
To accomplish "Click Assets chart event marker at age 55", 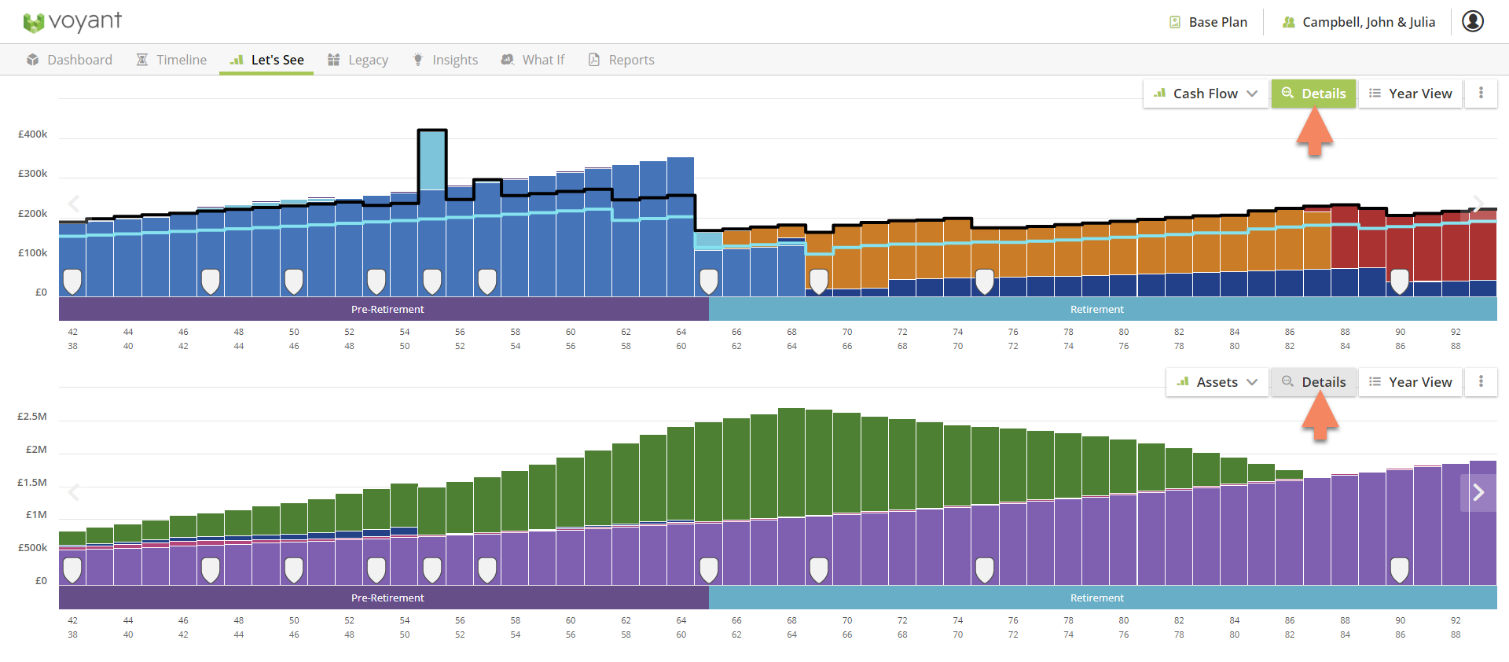I will (x=432, y=570).
